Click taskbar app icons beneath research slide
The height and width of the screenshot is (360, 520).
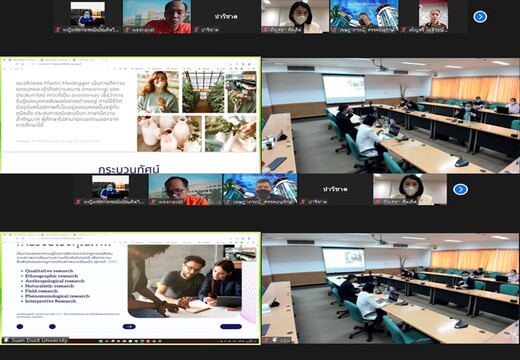[x=130, y=341]
